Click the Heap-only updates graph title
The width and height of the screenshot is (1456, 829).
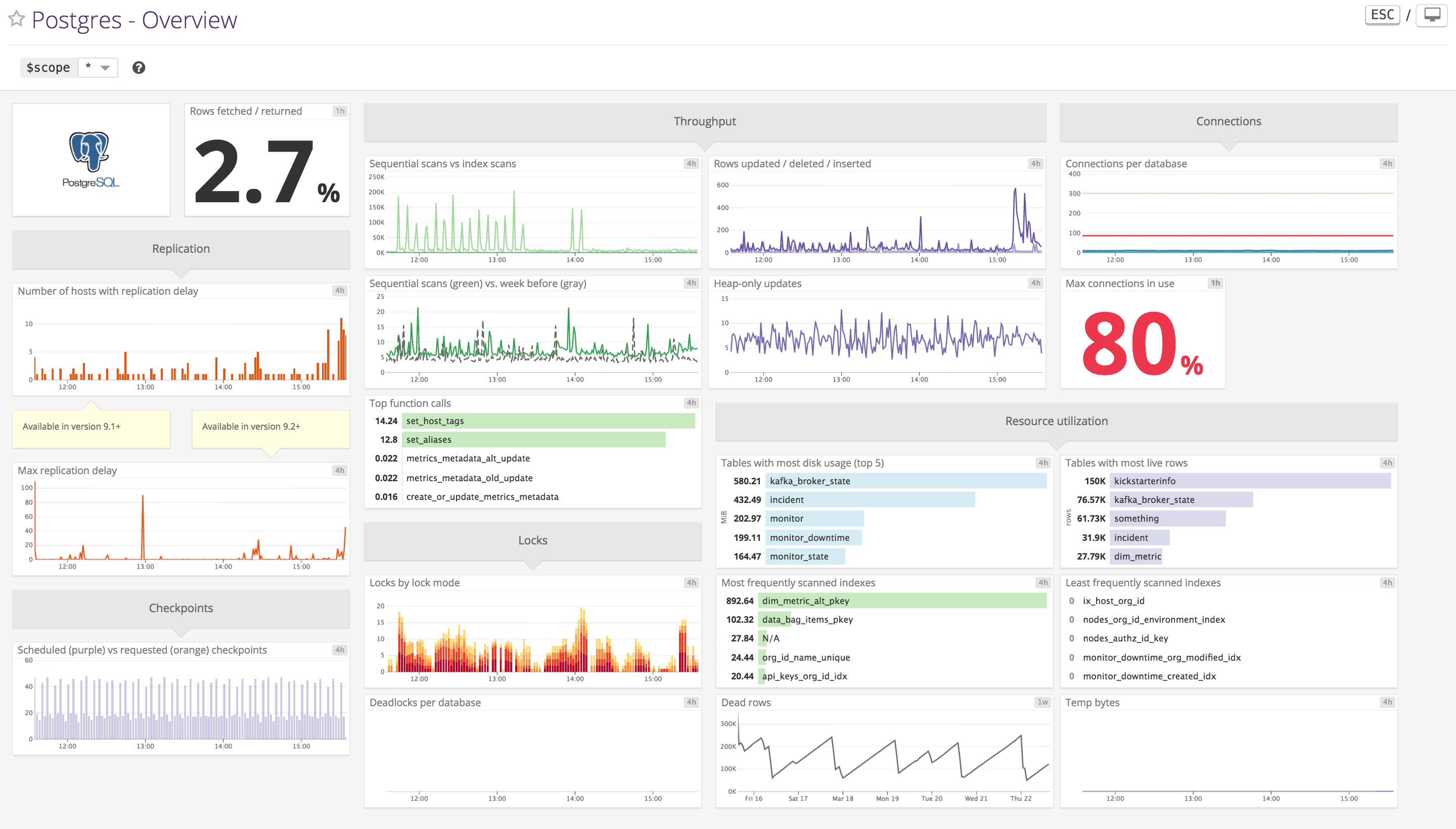pyautogui.click(x=757, y=283)
